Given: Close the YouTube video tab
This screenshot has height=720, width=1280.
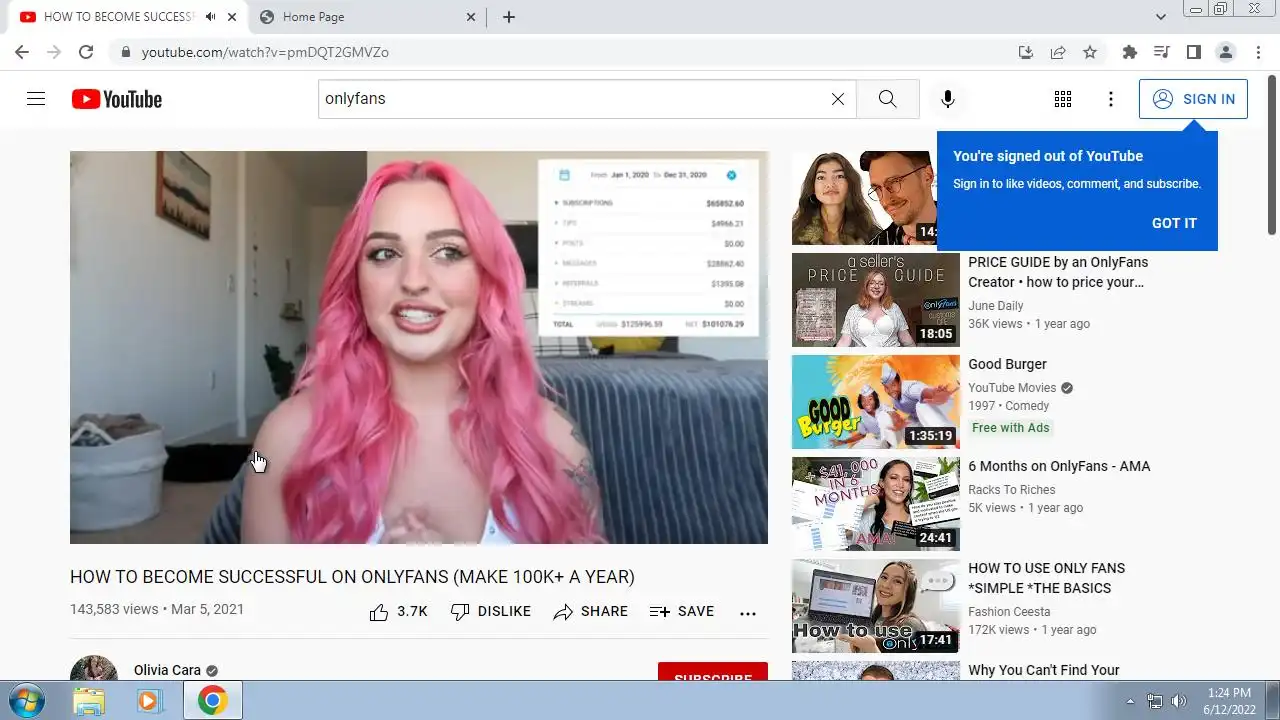Looking at the screenshot, I should (233, 17).
